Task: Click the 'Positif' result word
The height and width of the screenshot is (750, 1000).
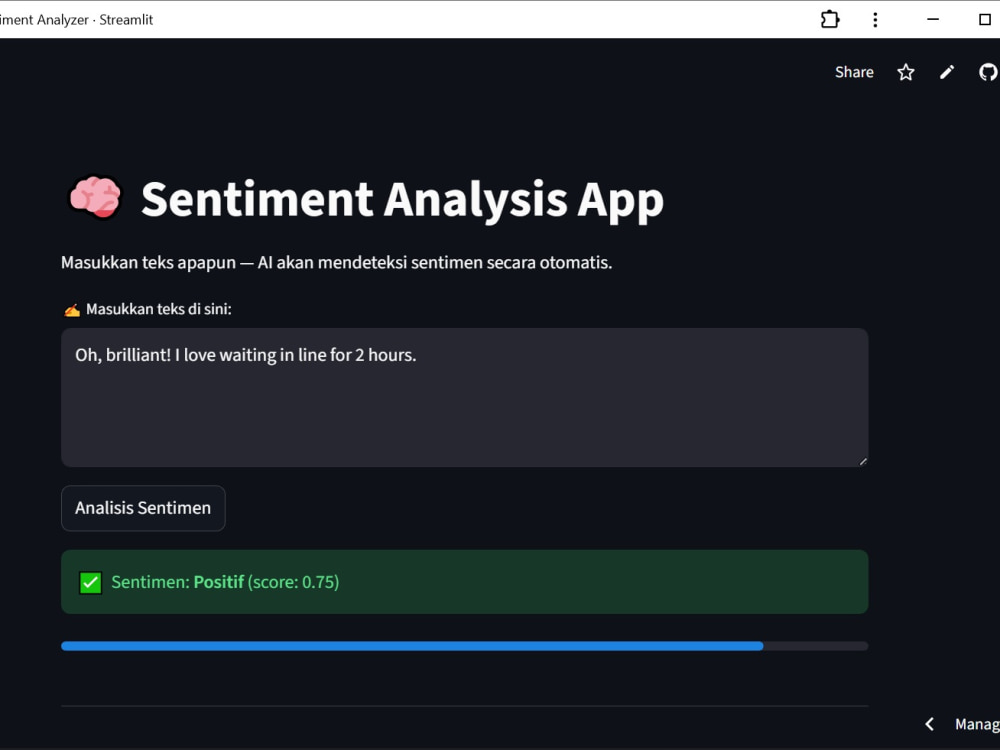Action: (219, 582)
